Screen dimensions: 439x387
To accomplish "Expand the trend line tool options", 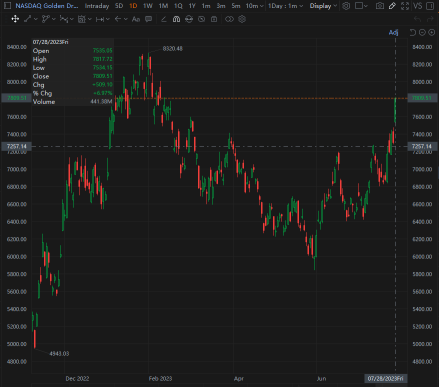I will 35,19.
